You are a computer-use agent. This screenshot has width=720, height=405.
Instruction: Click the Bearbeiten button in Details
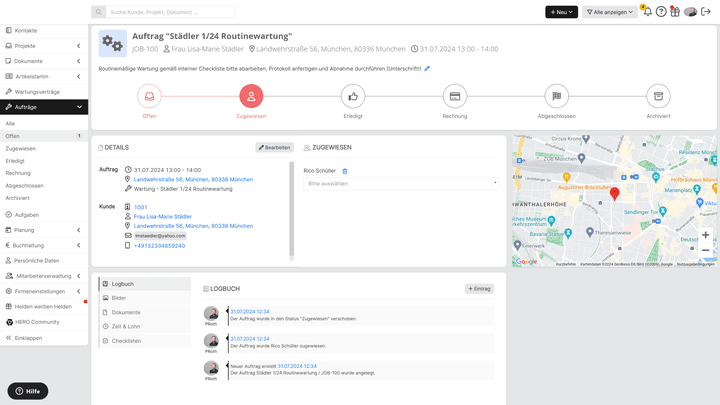click(x=273, y=147)
